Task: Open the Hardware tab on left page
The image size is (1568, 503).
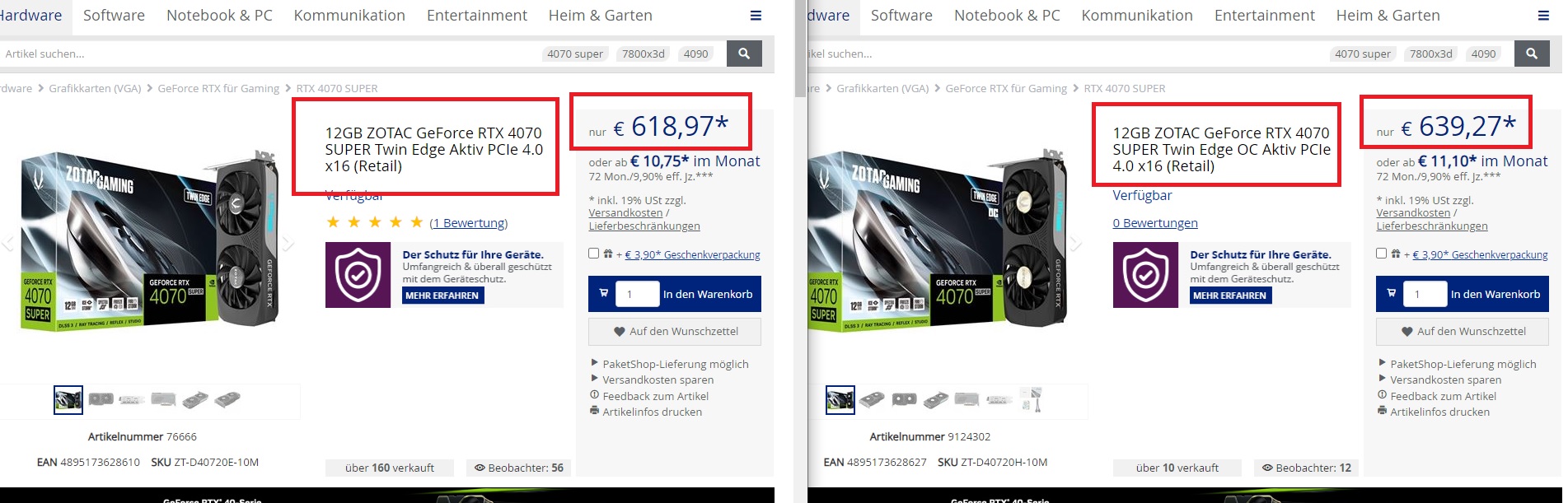Action: click(31, 16)
